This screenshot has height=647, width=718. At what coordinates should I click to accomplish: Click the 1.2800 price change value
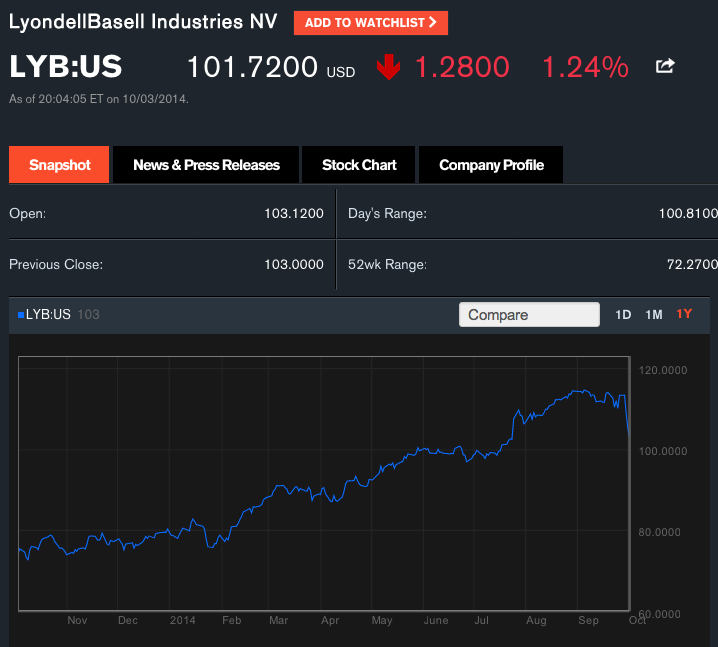pos(462,67)
